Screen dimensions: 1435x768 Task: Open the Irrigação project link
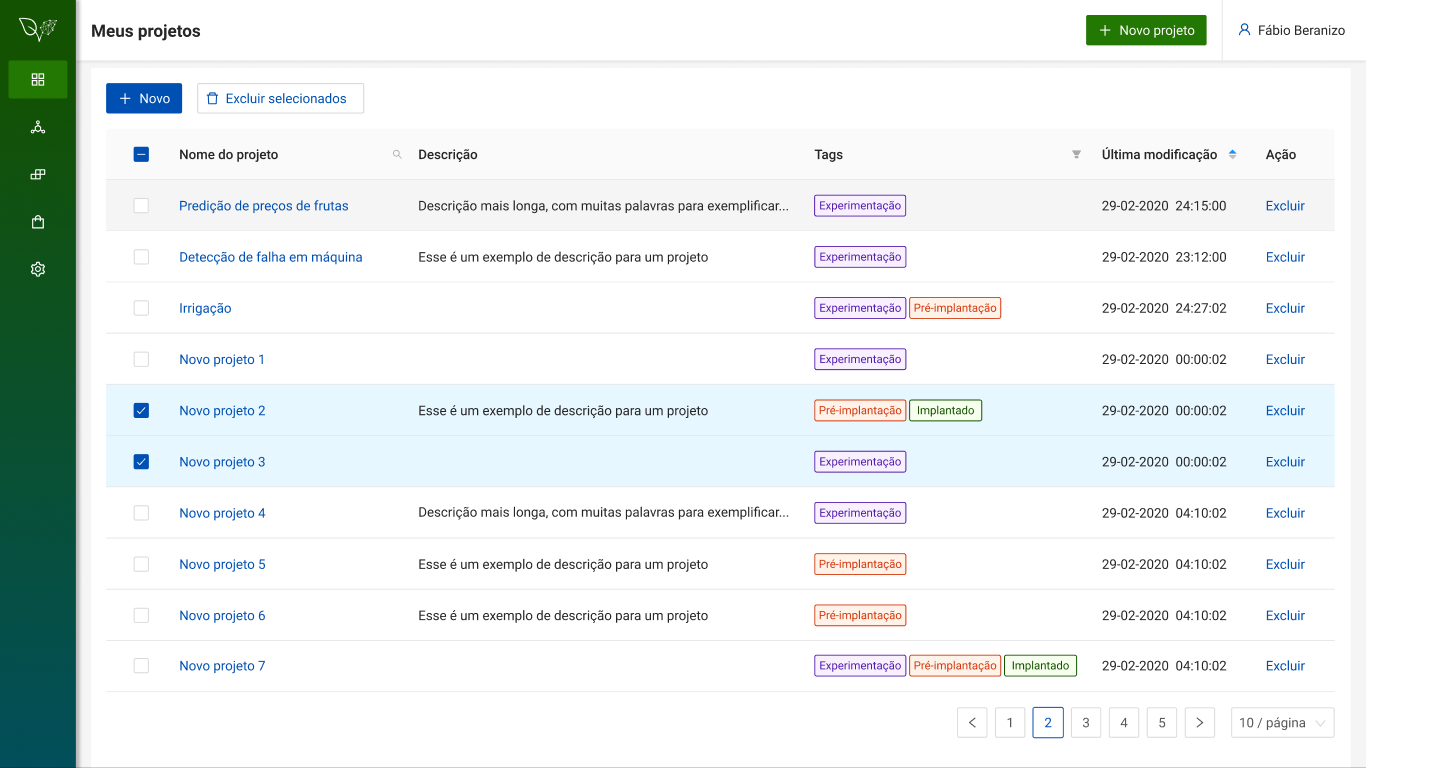[x=205, y=308]
